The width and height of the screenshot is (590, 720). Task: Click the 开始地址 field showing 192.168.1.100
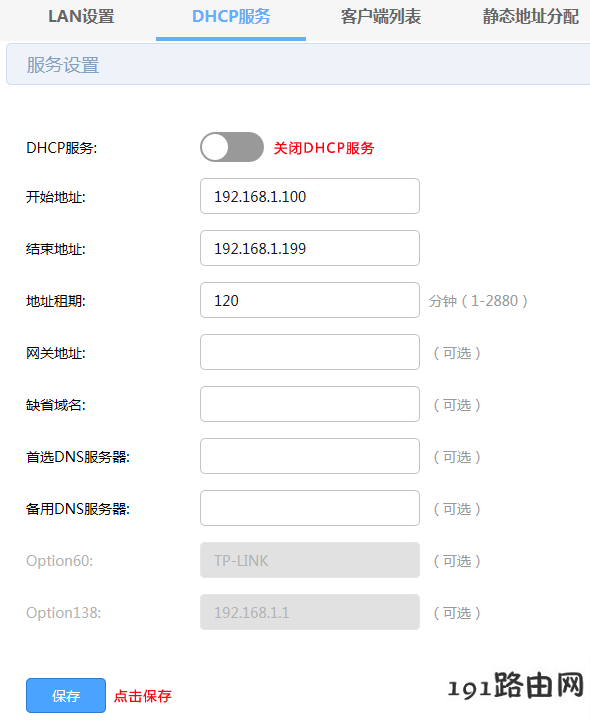(x=310, y=196)
